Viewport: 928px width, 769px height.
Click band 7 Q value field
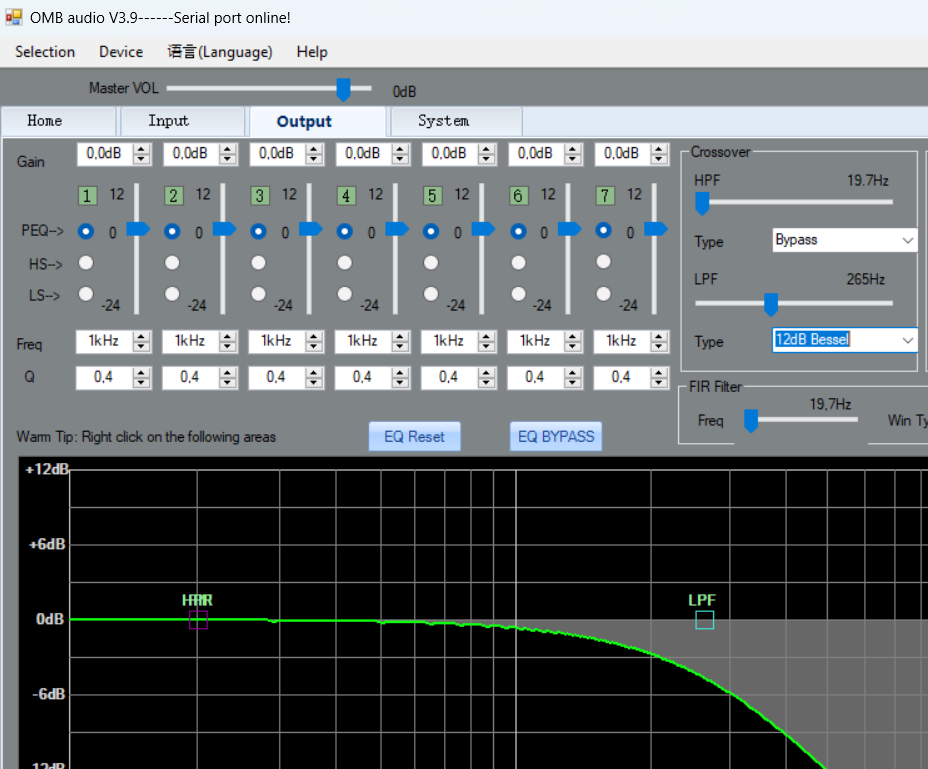click(621, 378)
